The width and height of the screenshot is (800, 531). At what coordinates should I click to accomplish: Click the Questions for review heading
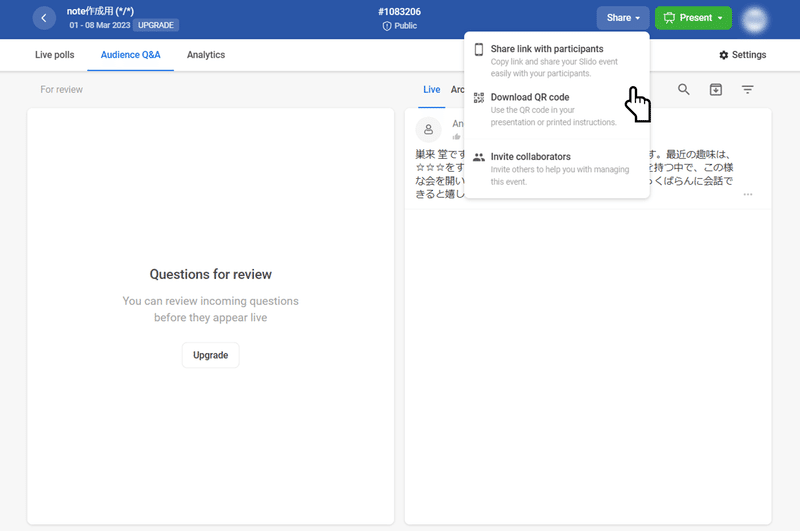point(211,274)
